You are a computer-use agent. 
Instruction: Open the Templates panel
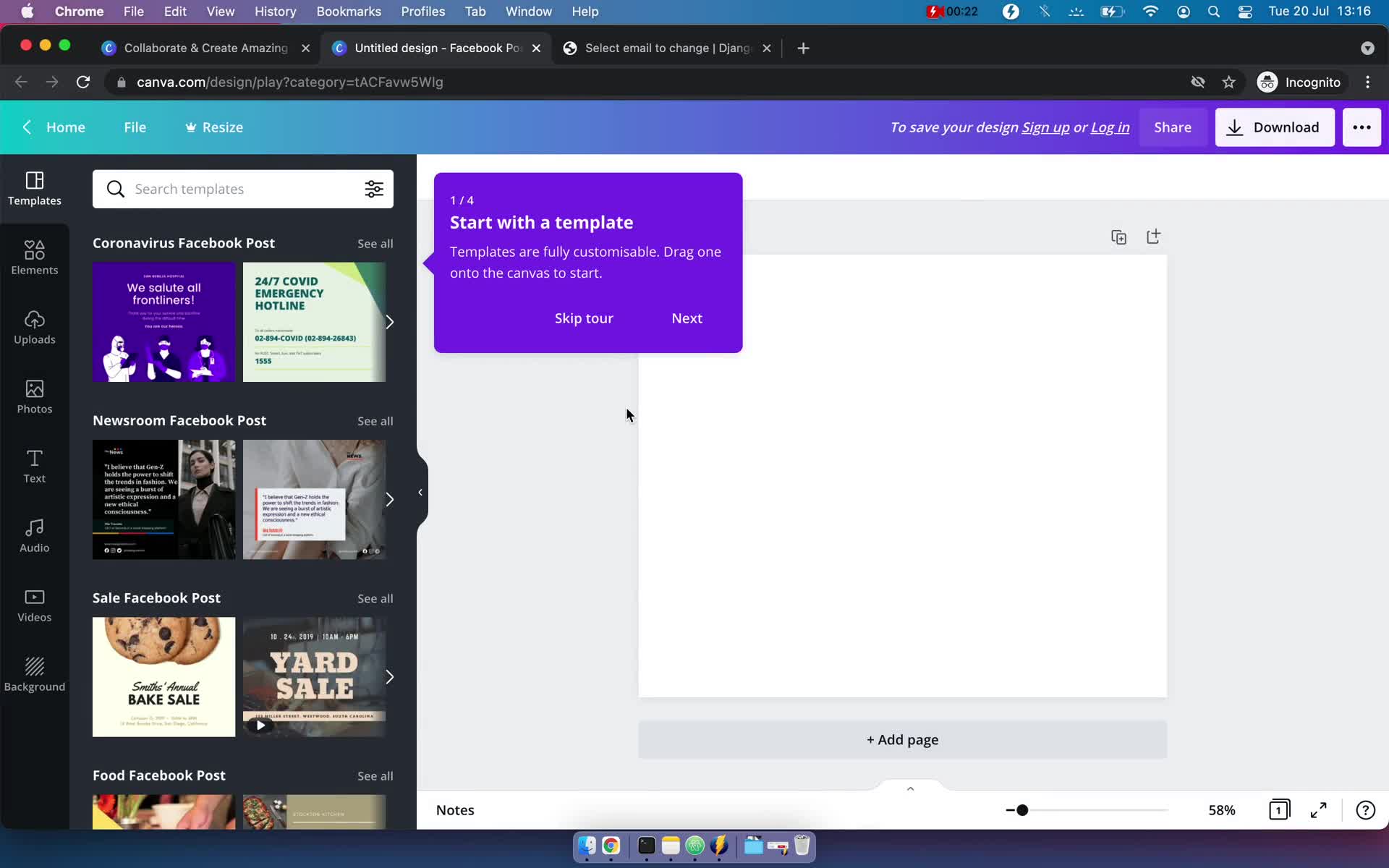point(35,188)
